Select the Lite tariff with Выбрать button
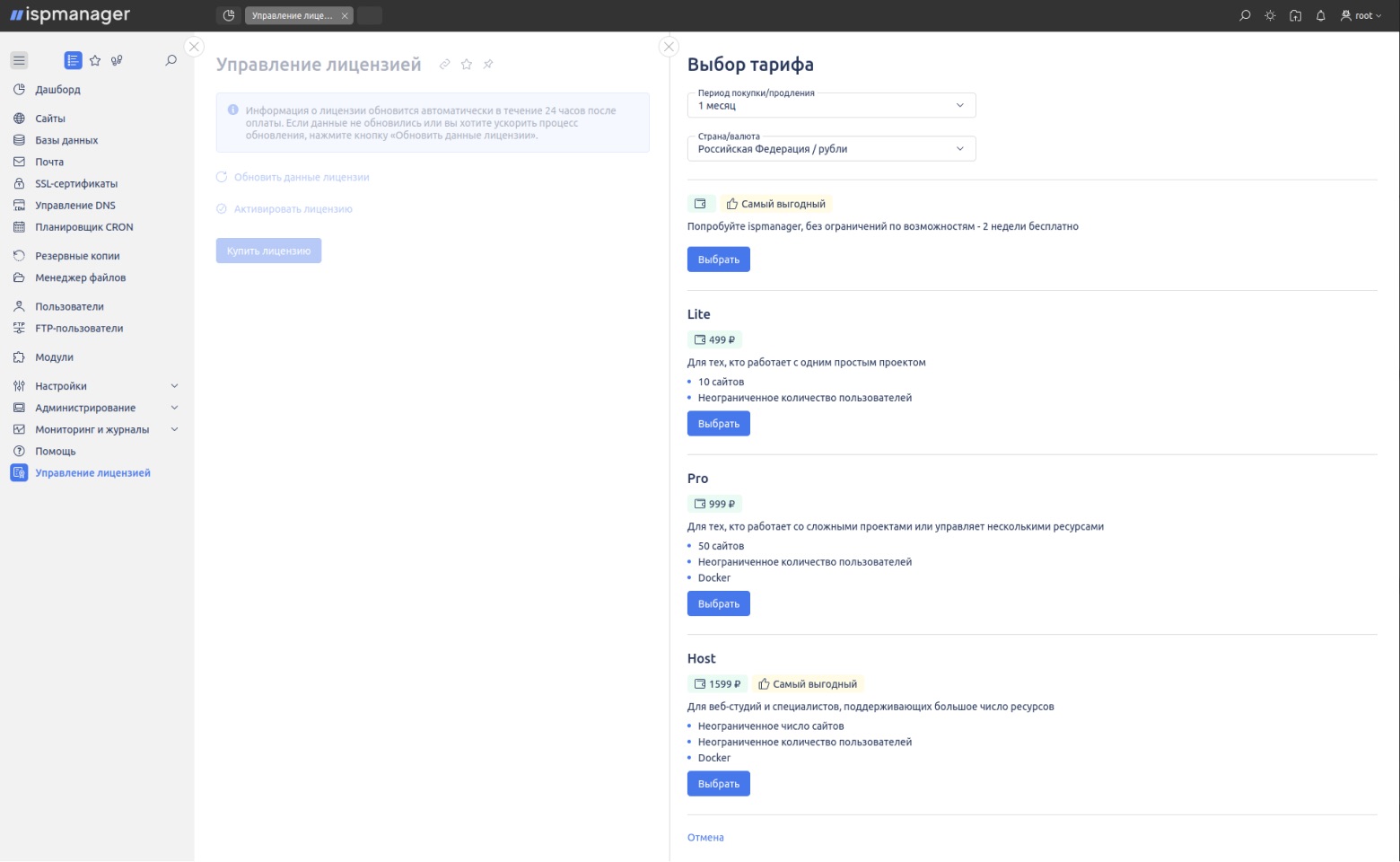The width and height of the screenshot is (1400, 862). click(x=718, y=423)
